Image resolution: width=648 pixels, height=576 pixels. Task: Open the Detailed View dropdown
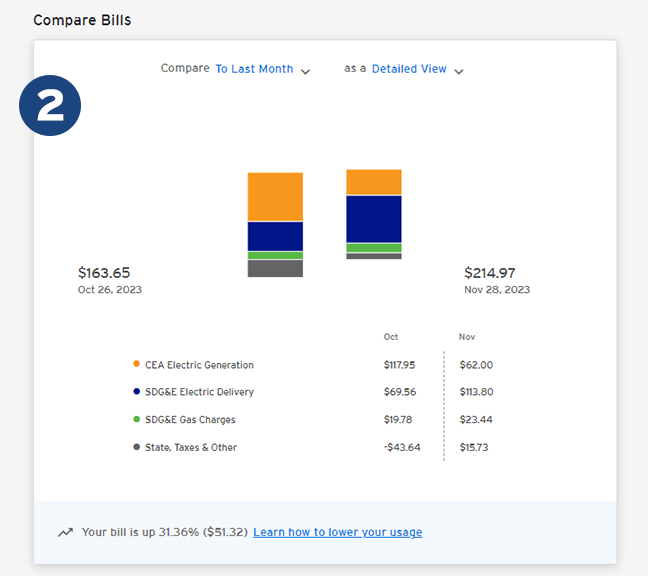pyautogui.click(x=409, y=69)
